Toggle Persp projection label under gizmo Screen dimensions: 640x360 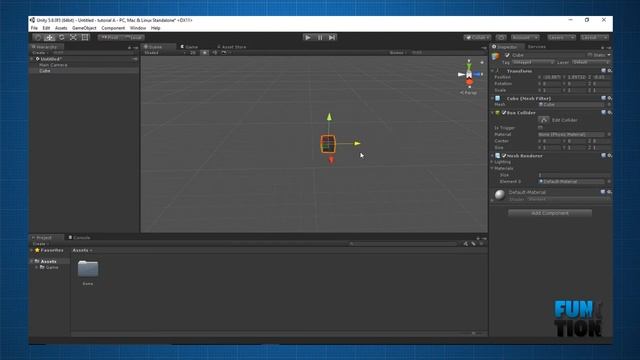469,93
